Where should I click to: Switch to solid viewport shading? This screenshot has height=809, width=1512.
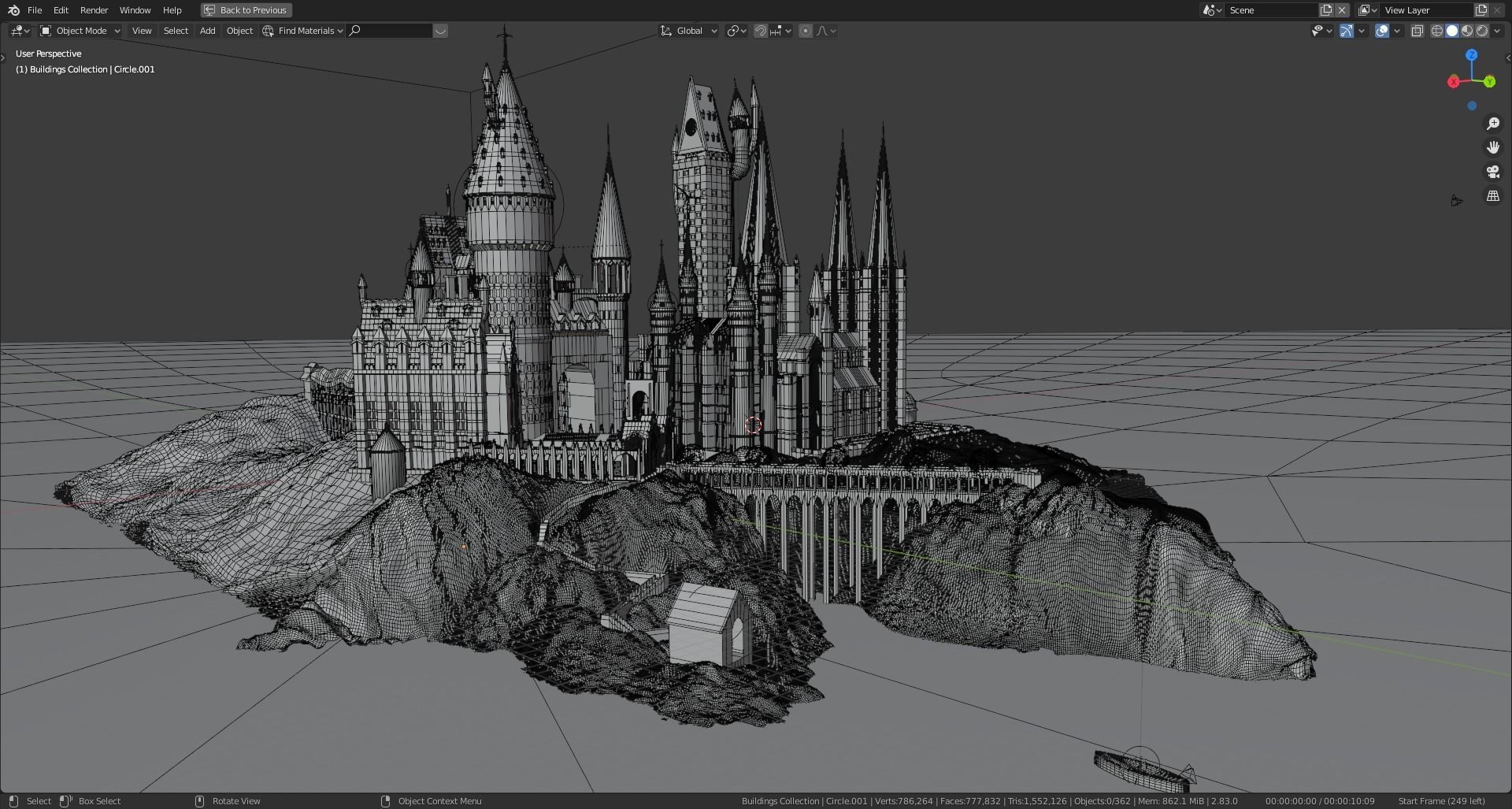point(1452,31)
